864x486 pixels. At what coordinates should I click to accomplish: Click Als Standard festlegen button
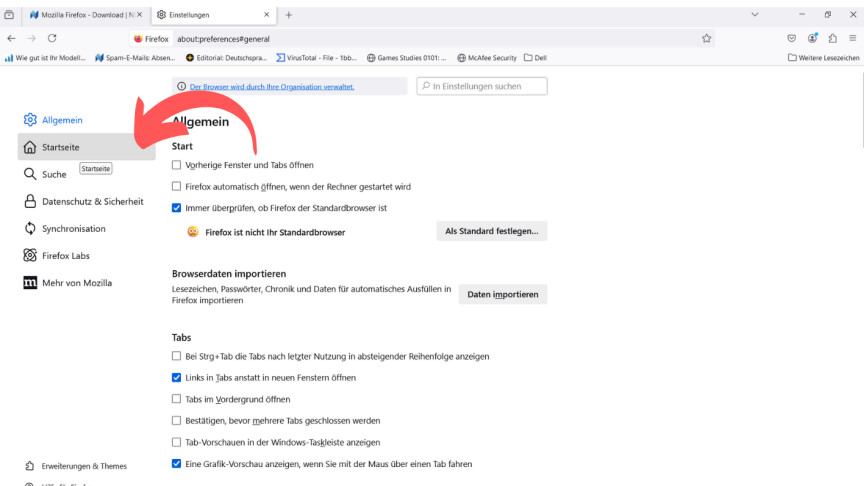492,231
